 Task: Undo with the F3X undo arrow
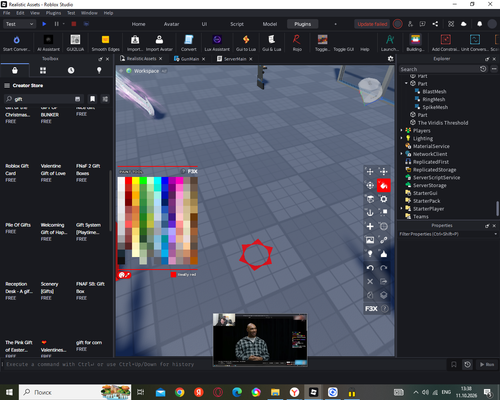(370, 268)
